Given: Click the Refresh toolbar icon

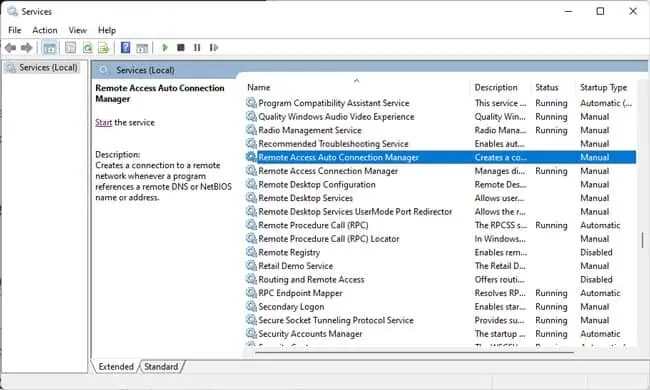Looking at the screenshot, I should 87,48.
